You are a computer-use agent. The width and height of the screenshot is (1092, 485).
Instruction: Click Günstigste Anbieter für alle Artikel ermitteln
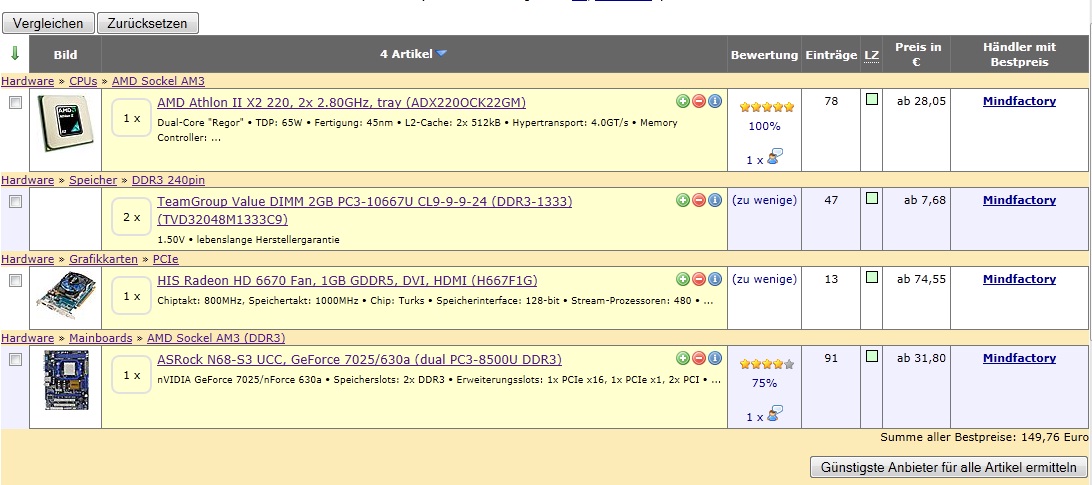pyautogui.click(x=949, y=467)
